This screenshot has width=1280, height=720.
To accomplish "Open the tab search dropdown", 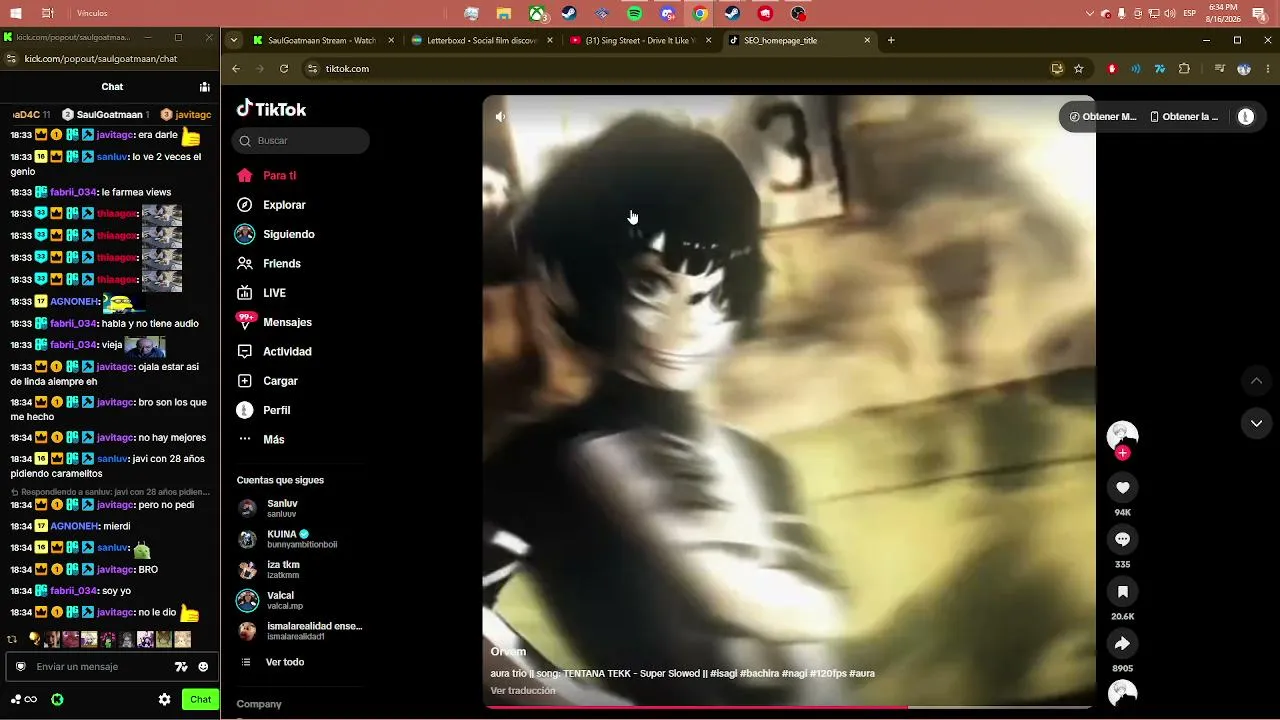I will pyautogui.click(x=234, y=41).
